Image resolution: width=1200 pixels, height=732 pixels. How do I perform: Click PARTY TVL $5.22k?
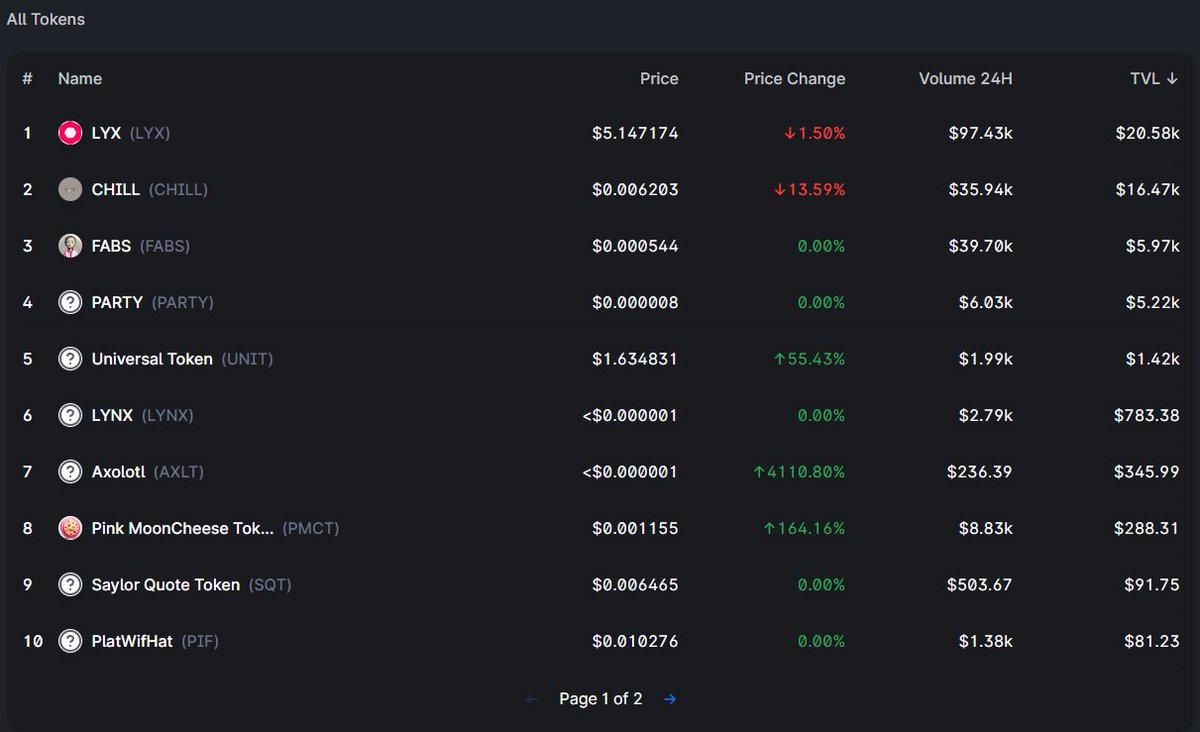[1152, 302]
